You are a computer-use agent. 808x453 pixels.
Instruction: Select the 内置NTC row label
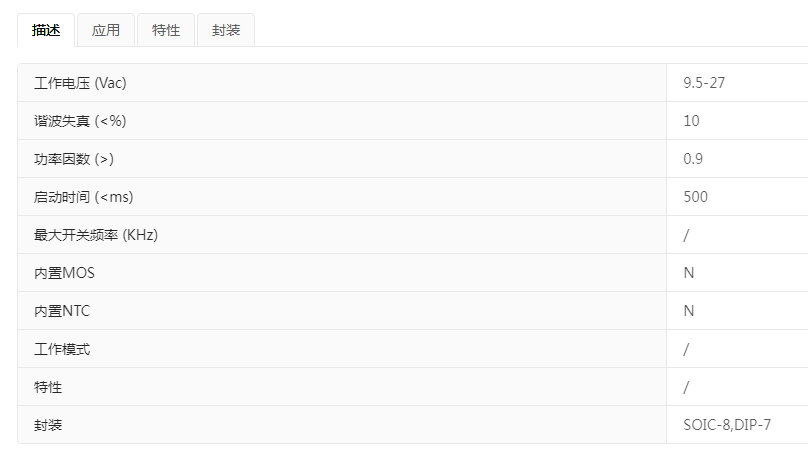coord(62,311)
